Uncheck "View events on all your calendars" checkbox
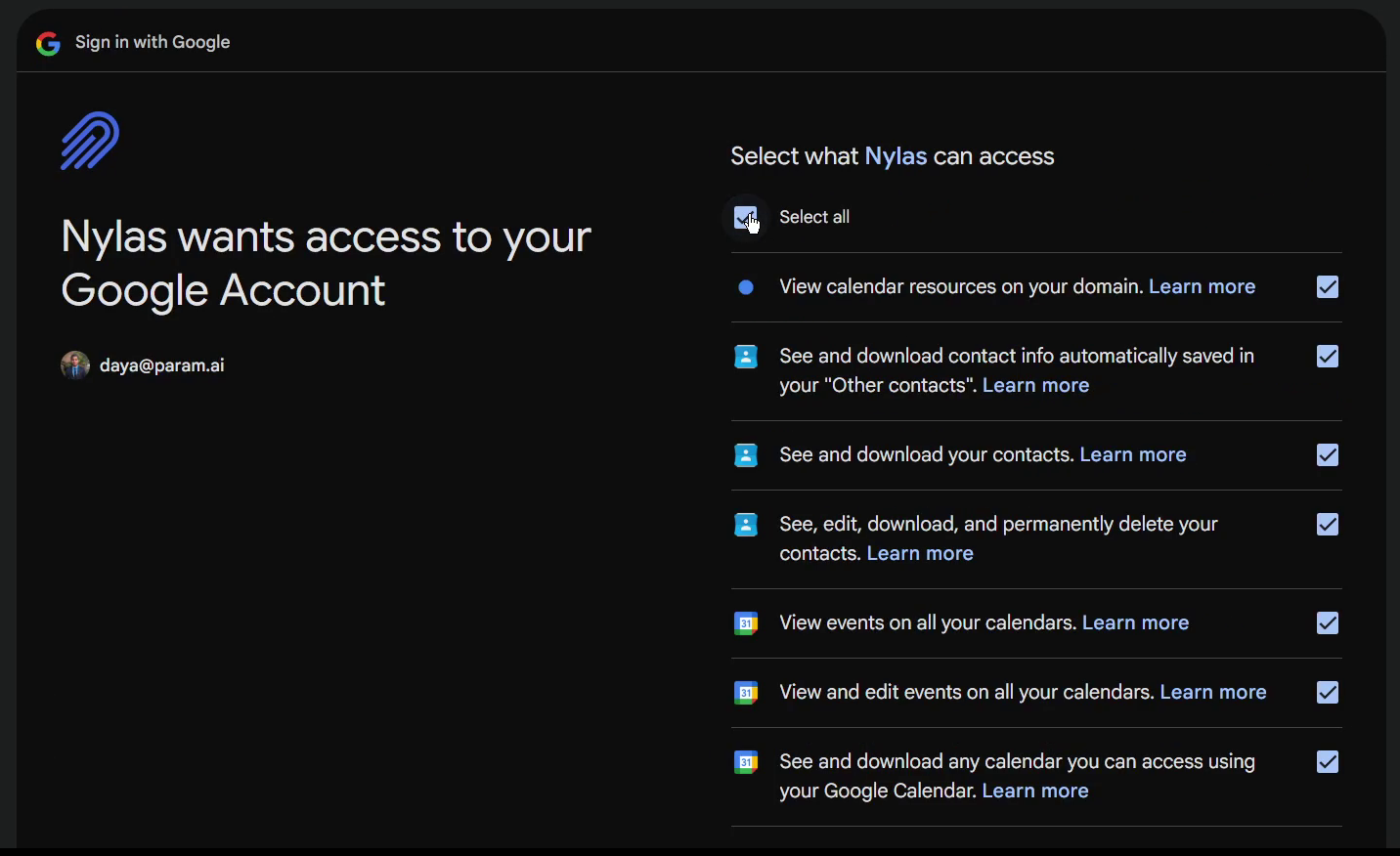Viewport: 1400px width, 856px height. point(1328,623)
